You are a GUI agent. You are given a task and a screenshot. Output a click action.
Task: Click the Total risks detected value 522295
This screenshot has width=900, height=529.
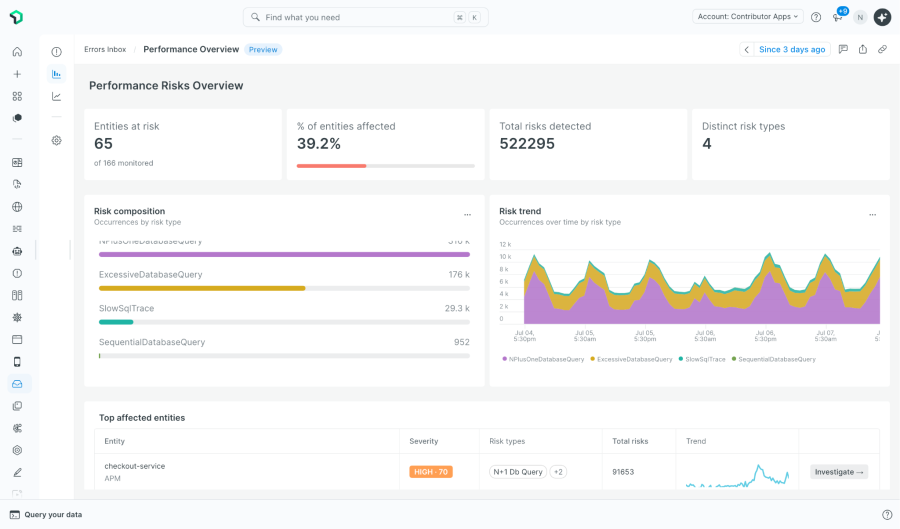[x=527, y=144]
